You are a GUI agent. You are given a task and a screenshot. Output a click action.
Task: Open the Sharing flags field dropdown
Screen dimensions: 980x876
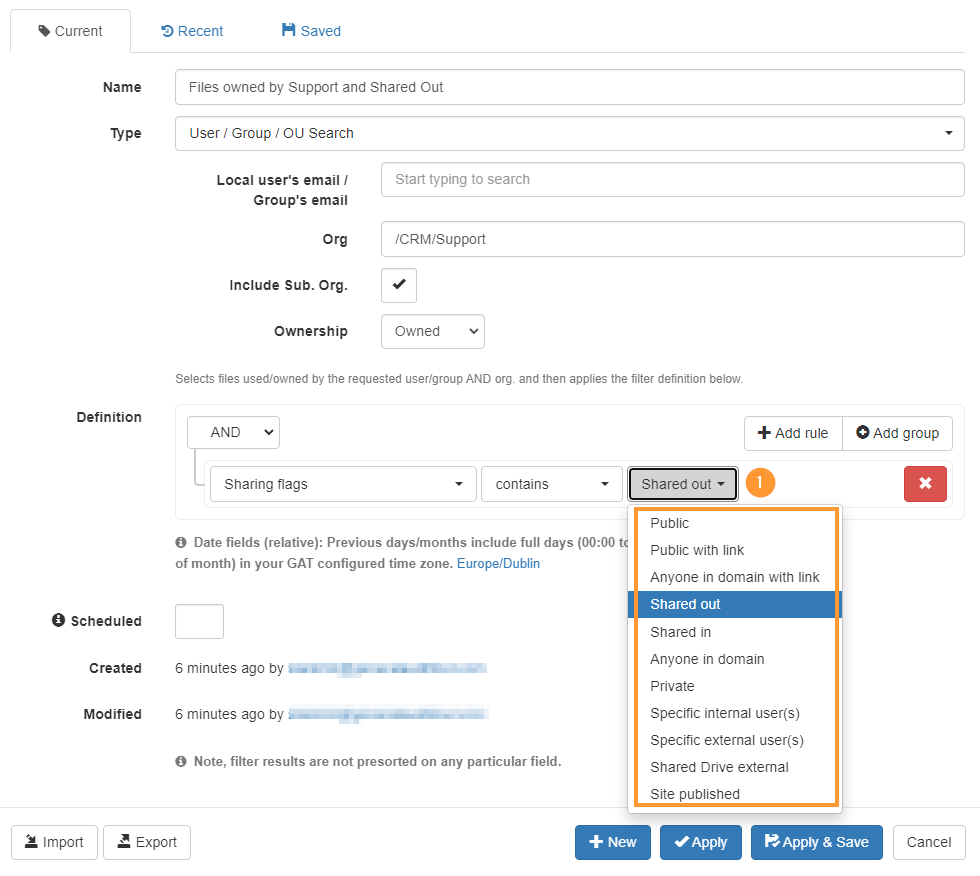click(343, 484)
